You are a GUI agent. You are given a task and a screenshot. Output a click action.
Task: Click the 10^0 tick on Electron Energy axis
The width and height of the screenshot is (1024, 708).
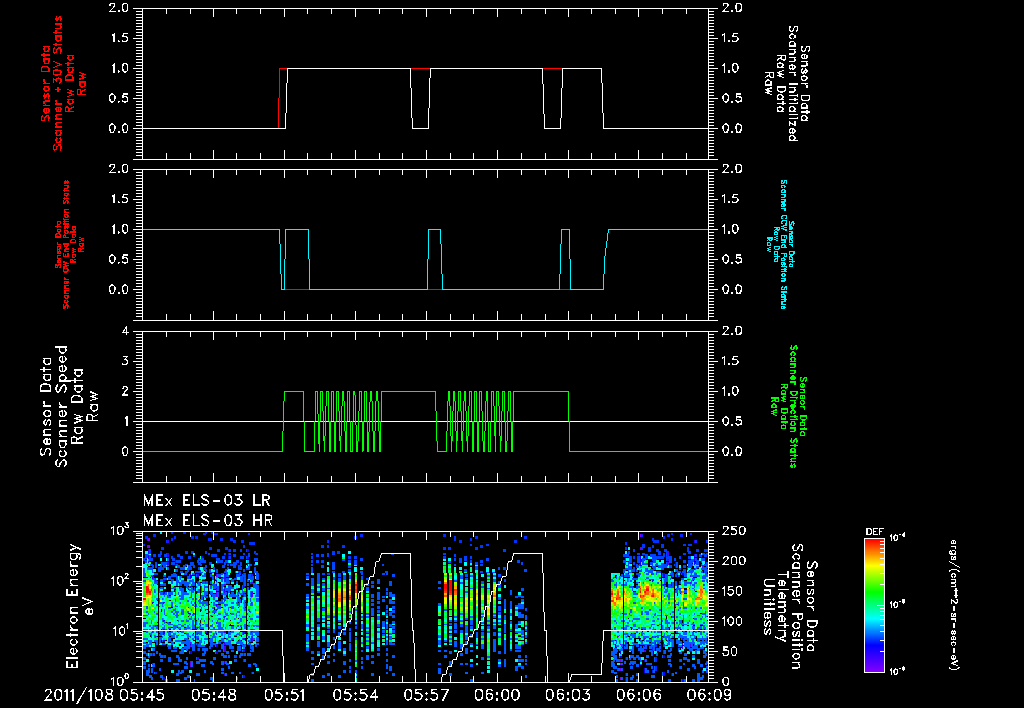[120, 679]
